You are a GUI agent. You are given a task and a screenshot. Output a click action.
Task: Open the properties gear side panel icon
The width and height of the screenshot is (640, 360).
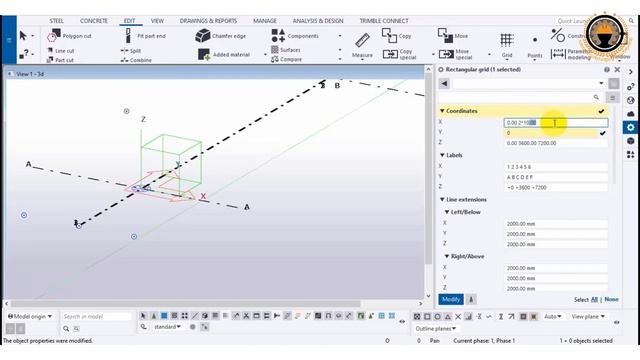point(631,127)
